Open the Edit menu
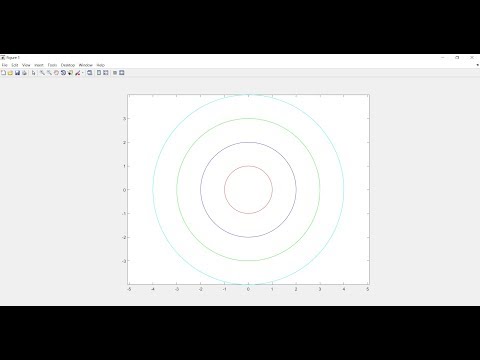The width and height of the screenshot is (480, 360). (x=15, y=65)
